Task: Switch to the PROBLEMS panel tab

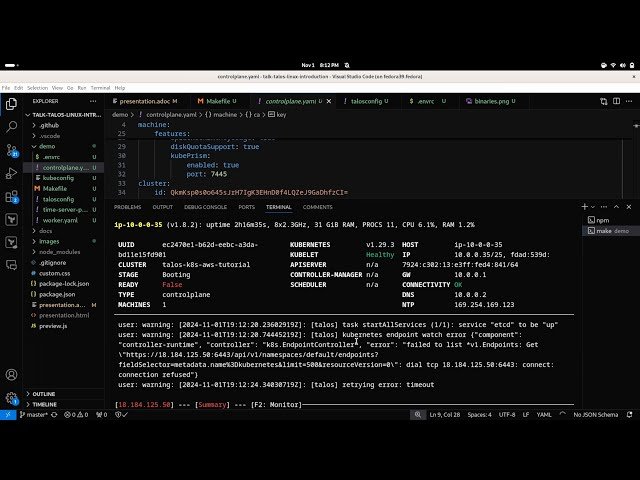Action: (128, 207)
